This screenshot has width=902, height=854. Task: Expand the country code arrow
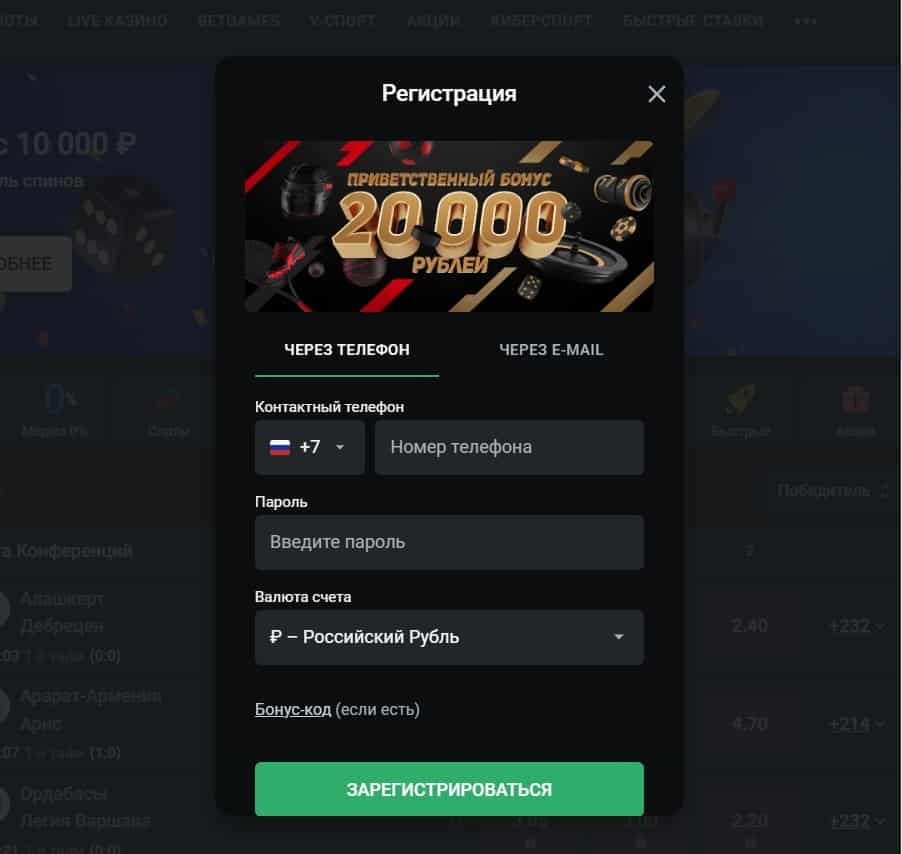click(x=340, y=447)
